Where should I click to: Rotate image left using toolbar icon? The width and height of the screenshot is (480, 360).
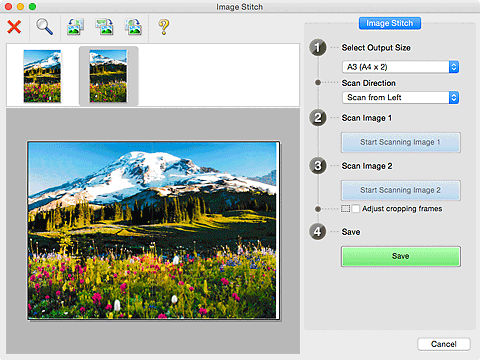[75, 27]
